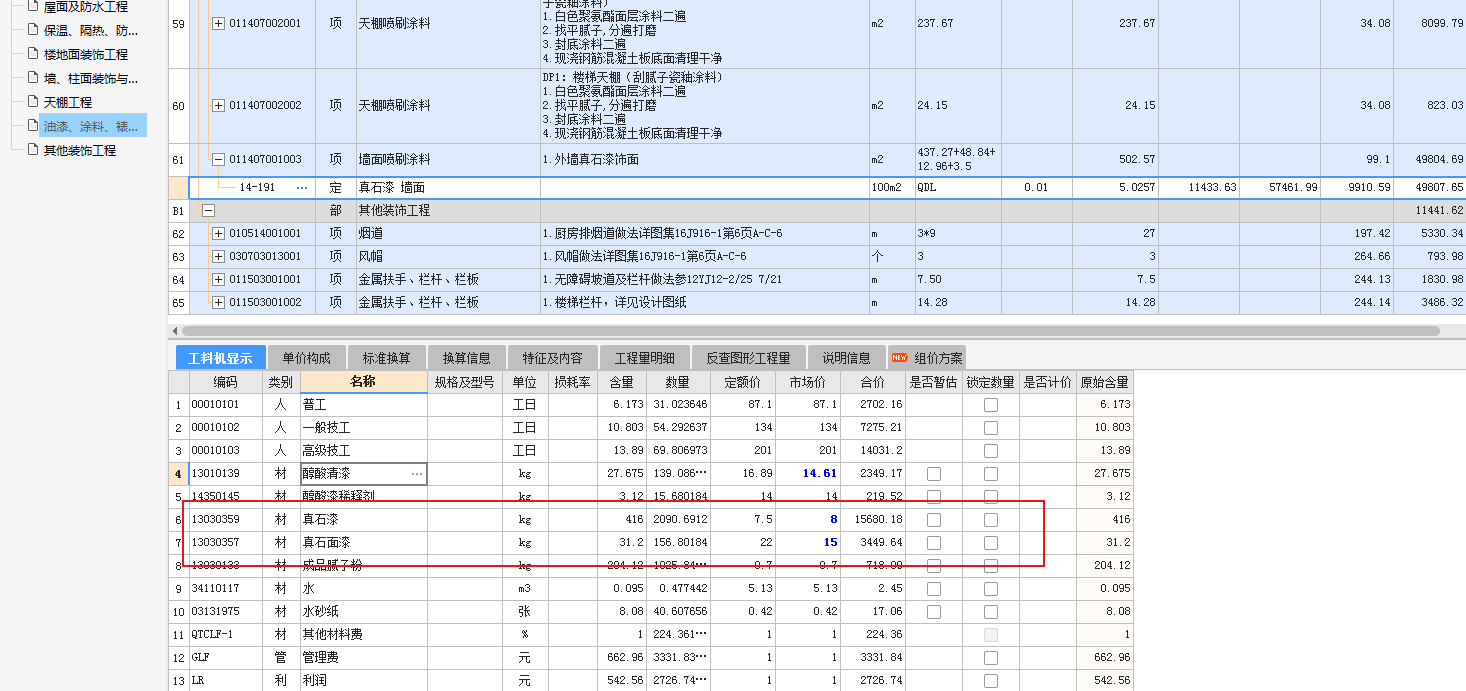
Task: Switch to the 说明信息 tab
Action: click(x=846, y=358)
